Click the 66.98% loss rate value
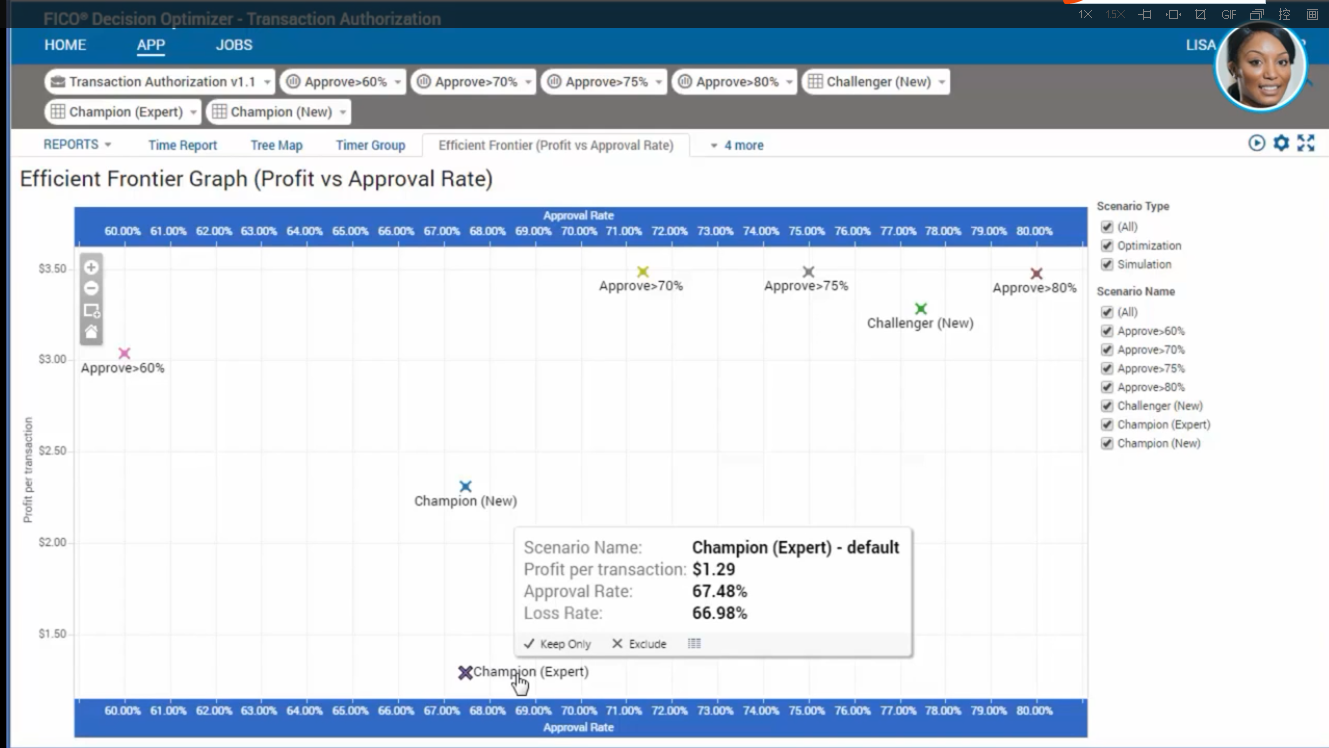 720,613
